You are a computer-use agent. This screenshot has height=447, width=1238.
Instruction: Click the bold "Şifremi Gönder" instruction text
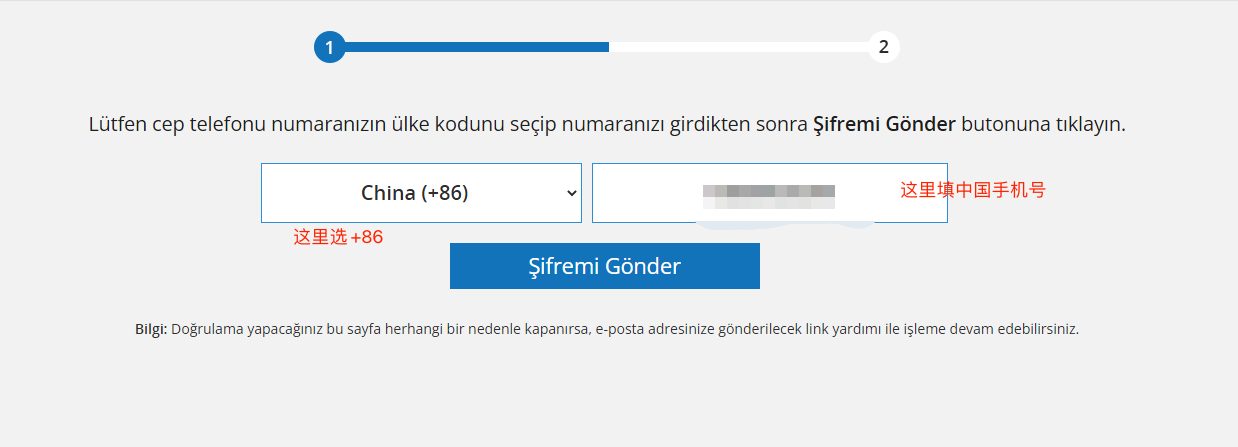(x=884, y=126)
